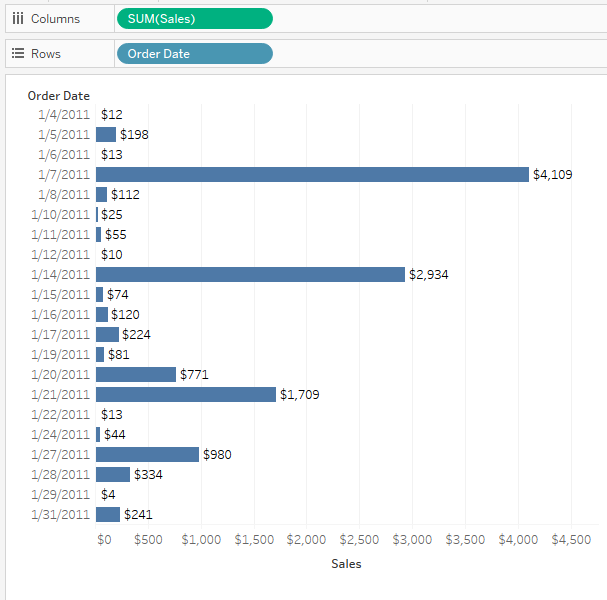This screenshot has height=600, width=607.
Task: Click the Columns shelf icon
Action: [17, 19]
